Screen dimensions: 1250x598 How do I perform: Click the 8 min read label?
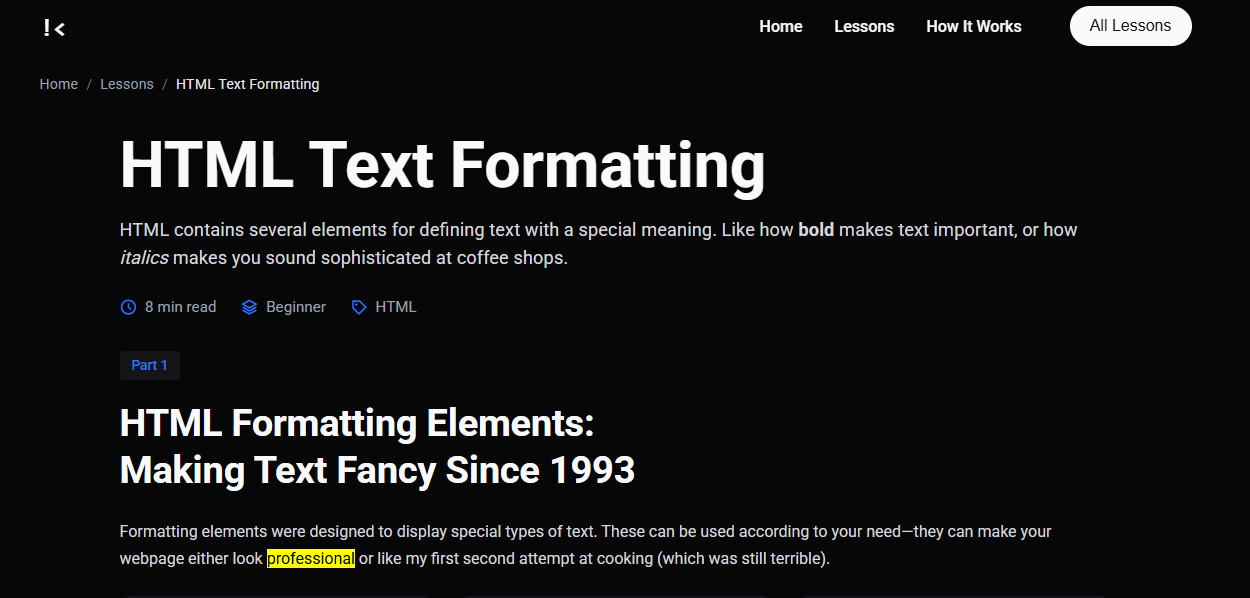coord(180,307)
